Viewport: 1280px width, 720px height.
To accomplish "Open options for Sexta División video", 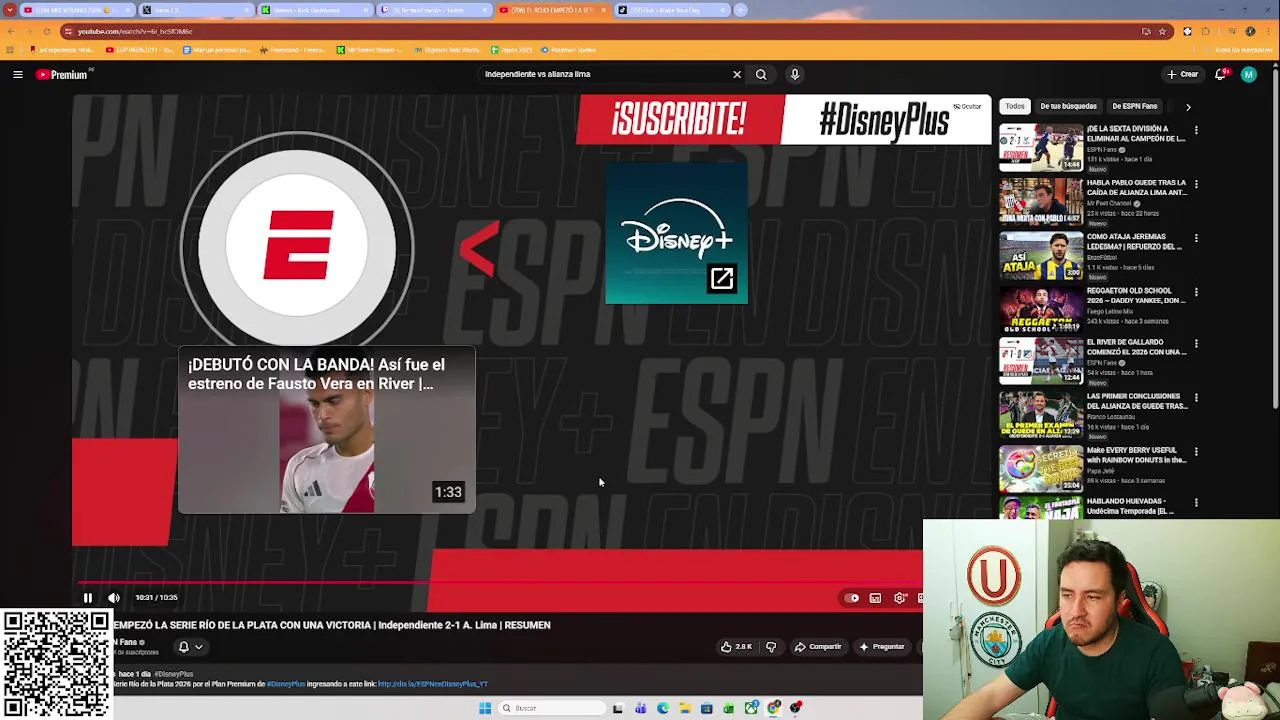I will pyautogui.click(x=1196, y=130).
